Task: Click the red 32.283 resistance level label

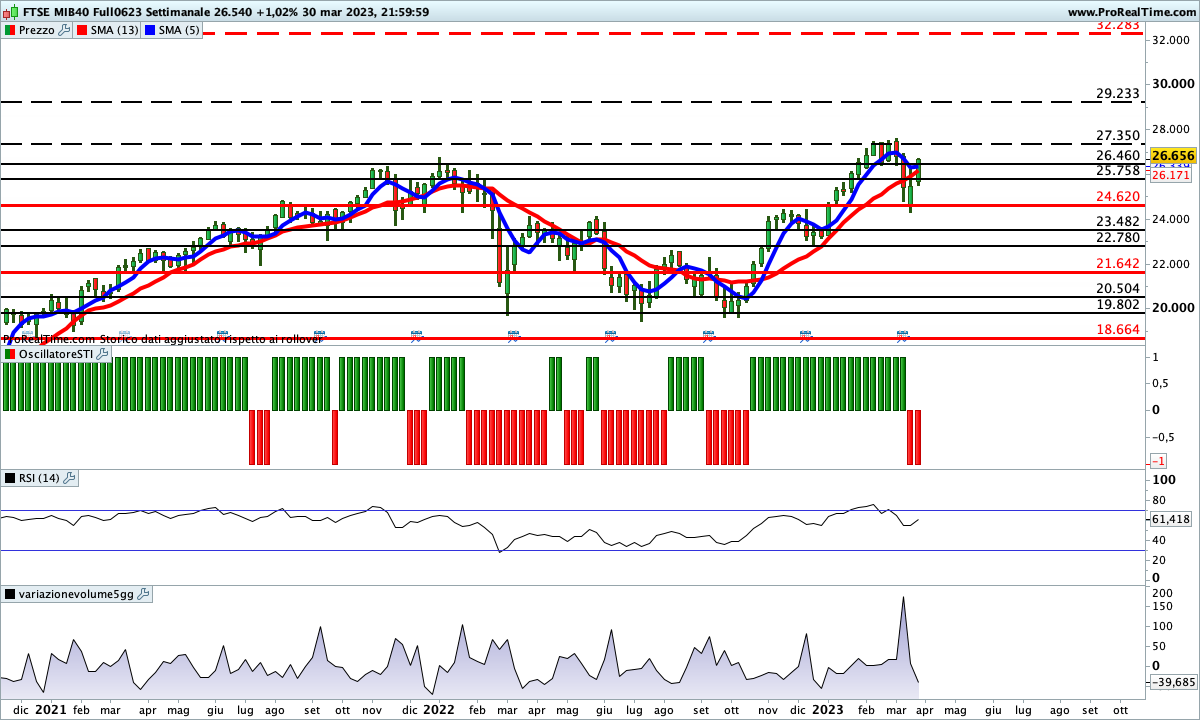Action: [1118, 24]
